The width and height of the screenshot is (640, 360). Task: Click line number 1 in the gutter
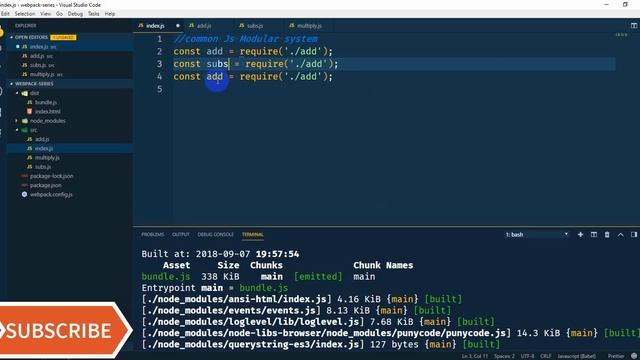(x=159, y=39)
